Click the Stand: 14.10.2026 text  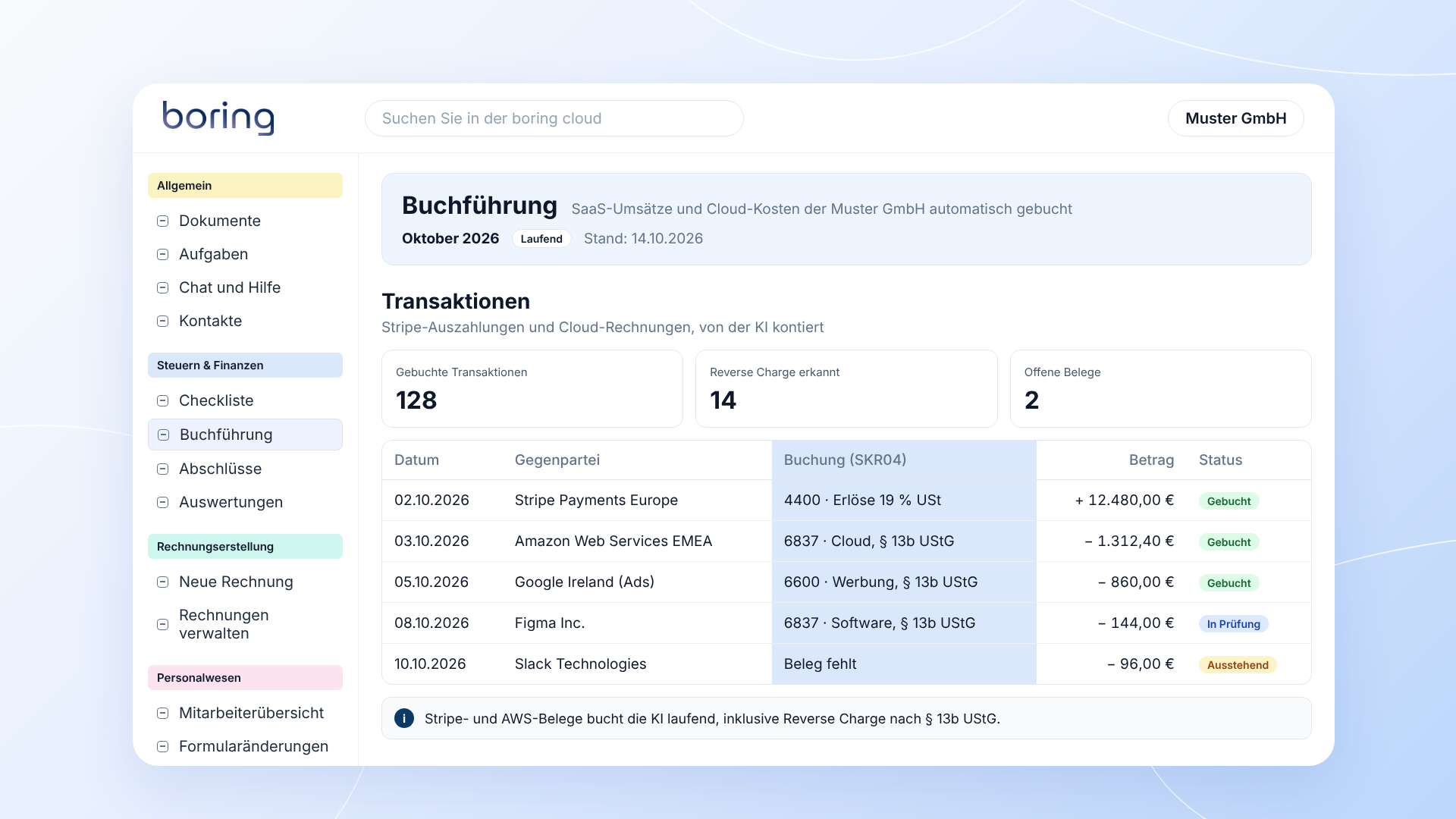coord(643,239)
